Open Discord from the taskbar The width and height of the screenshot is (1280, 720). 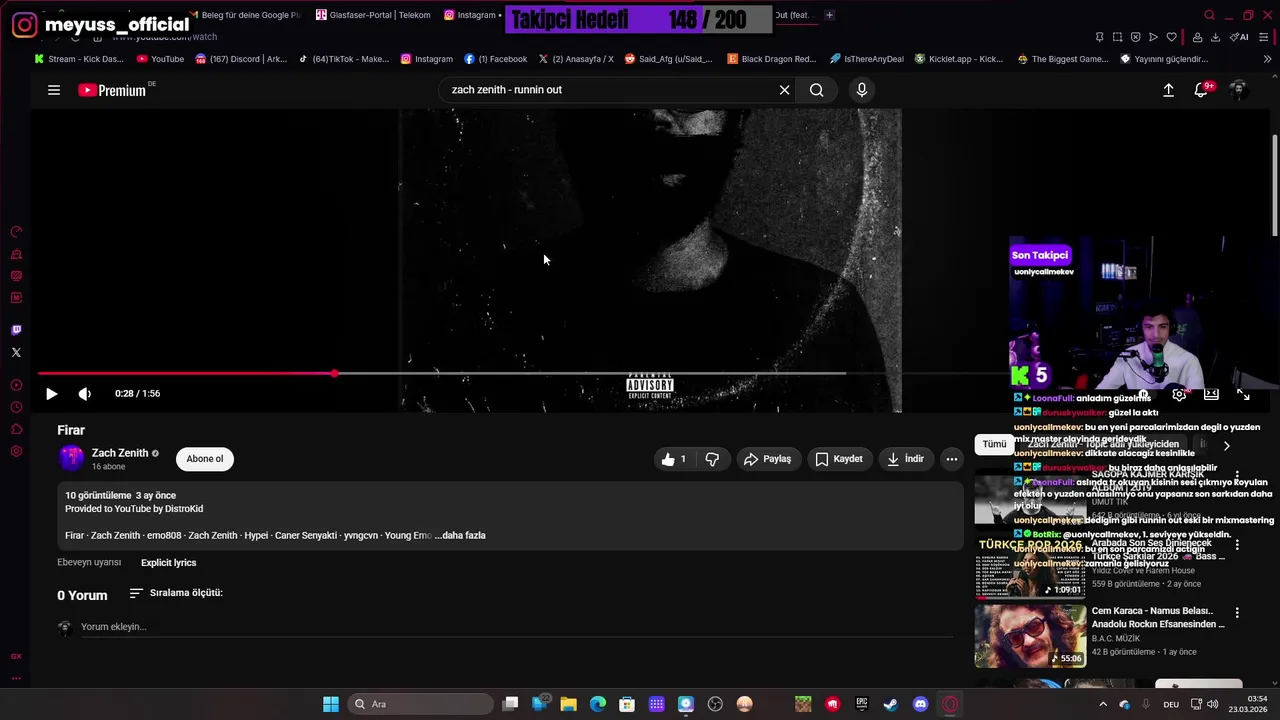point(921,704)
